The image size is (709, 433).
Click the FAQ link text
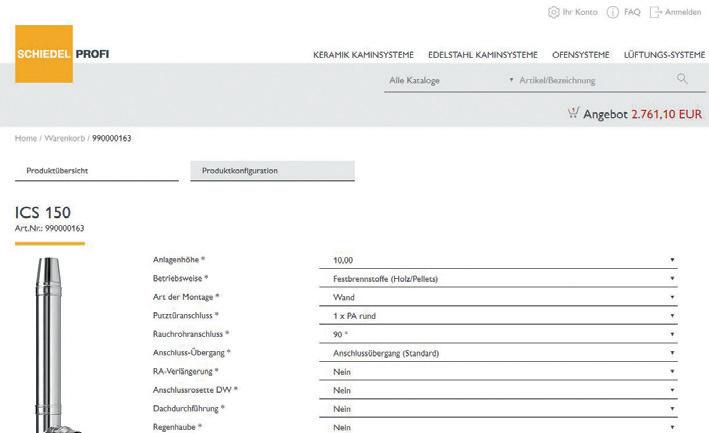point(632,12)
